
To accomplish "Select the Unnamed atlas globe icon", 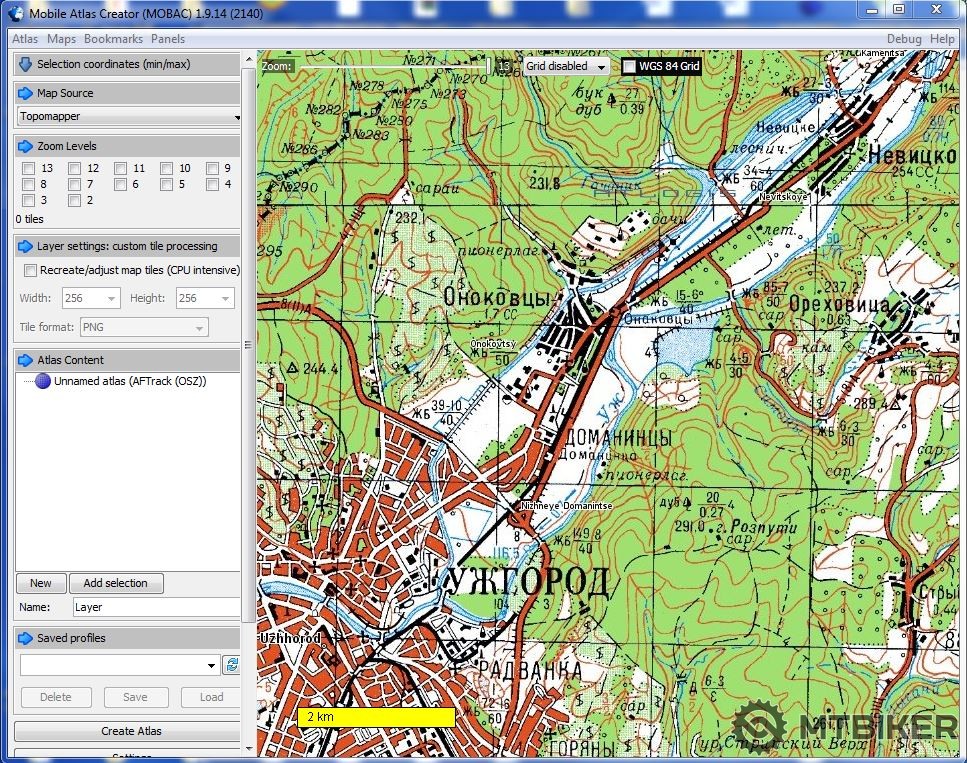I will 43,381.
